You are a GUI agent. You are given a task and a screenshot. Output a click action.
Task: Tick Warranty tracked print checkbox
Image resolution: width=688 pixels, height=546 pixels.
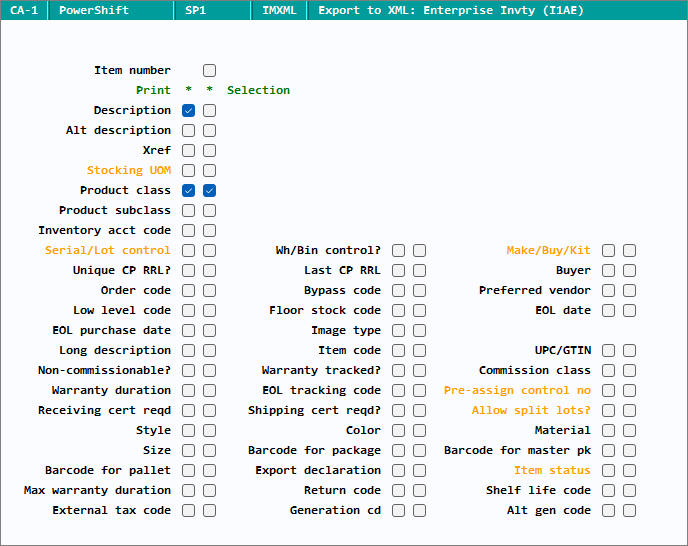coord(398,370)
